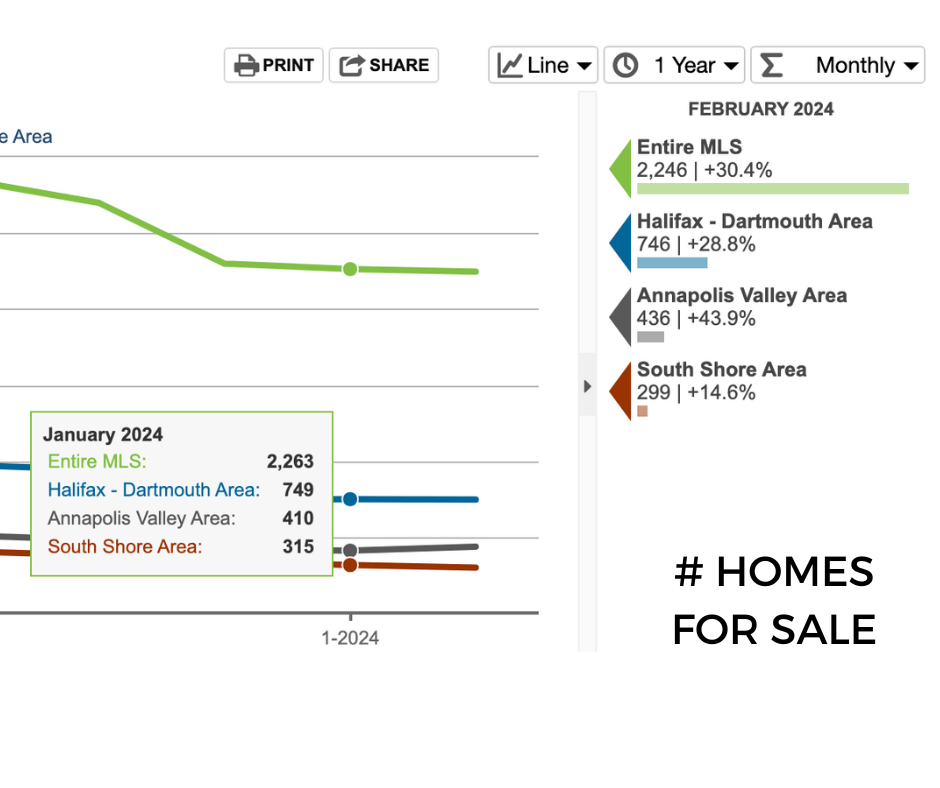Click the January 2024 tooltip title
This screenshot has width=940, height=788.
click(103, 434)
